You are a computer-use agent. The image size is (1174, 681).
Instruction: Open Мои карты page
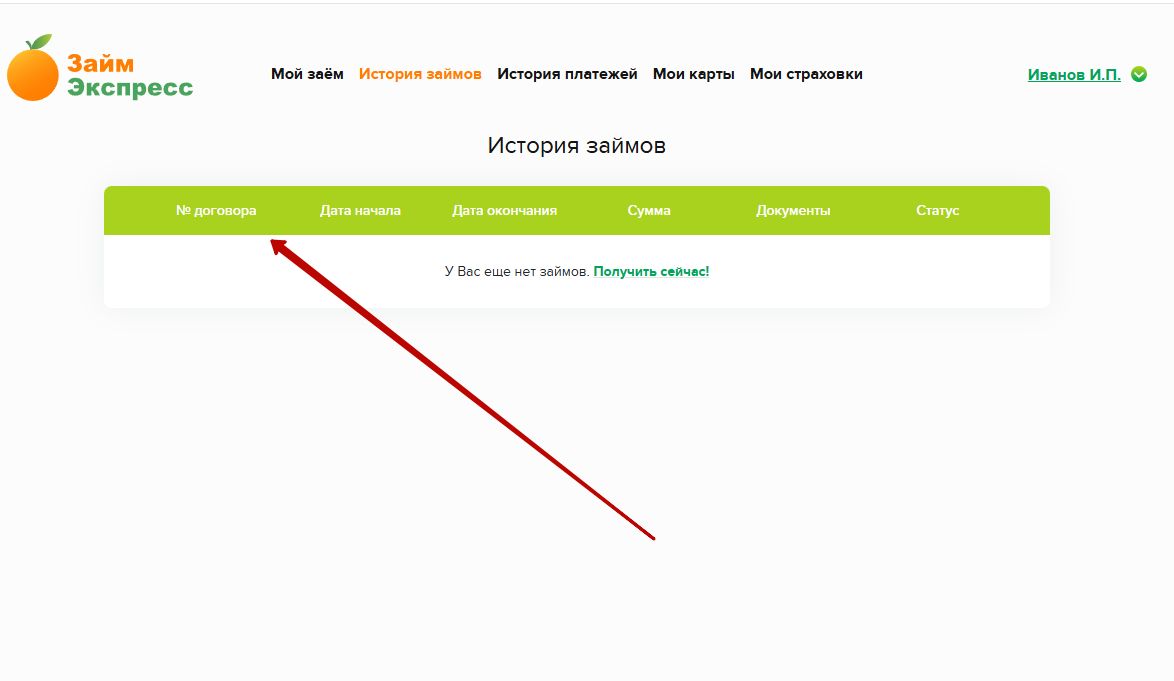pyautogui.click(x=693, y=74)
